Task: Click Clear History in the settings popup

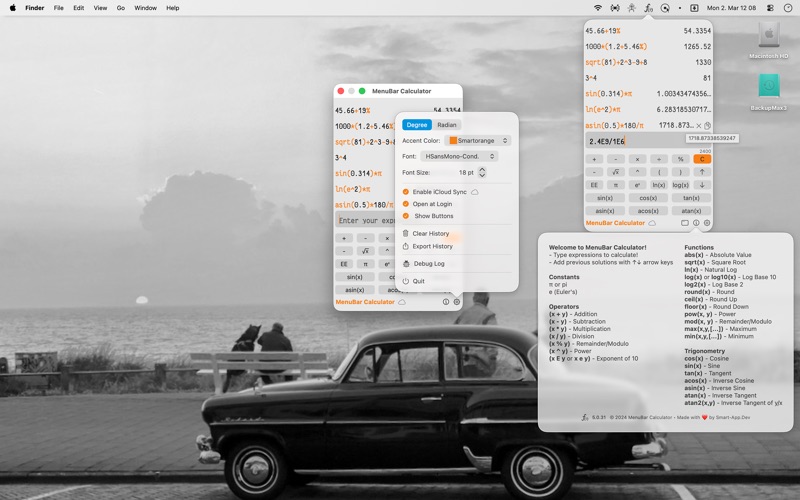Action: coord(426,234)
